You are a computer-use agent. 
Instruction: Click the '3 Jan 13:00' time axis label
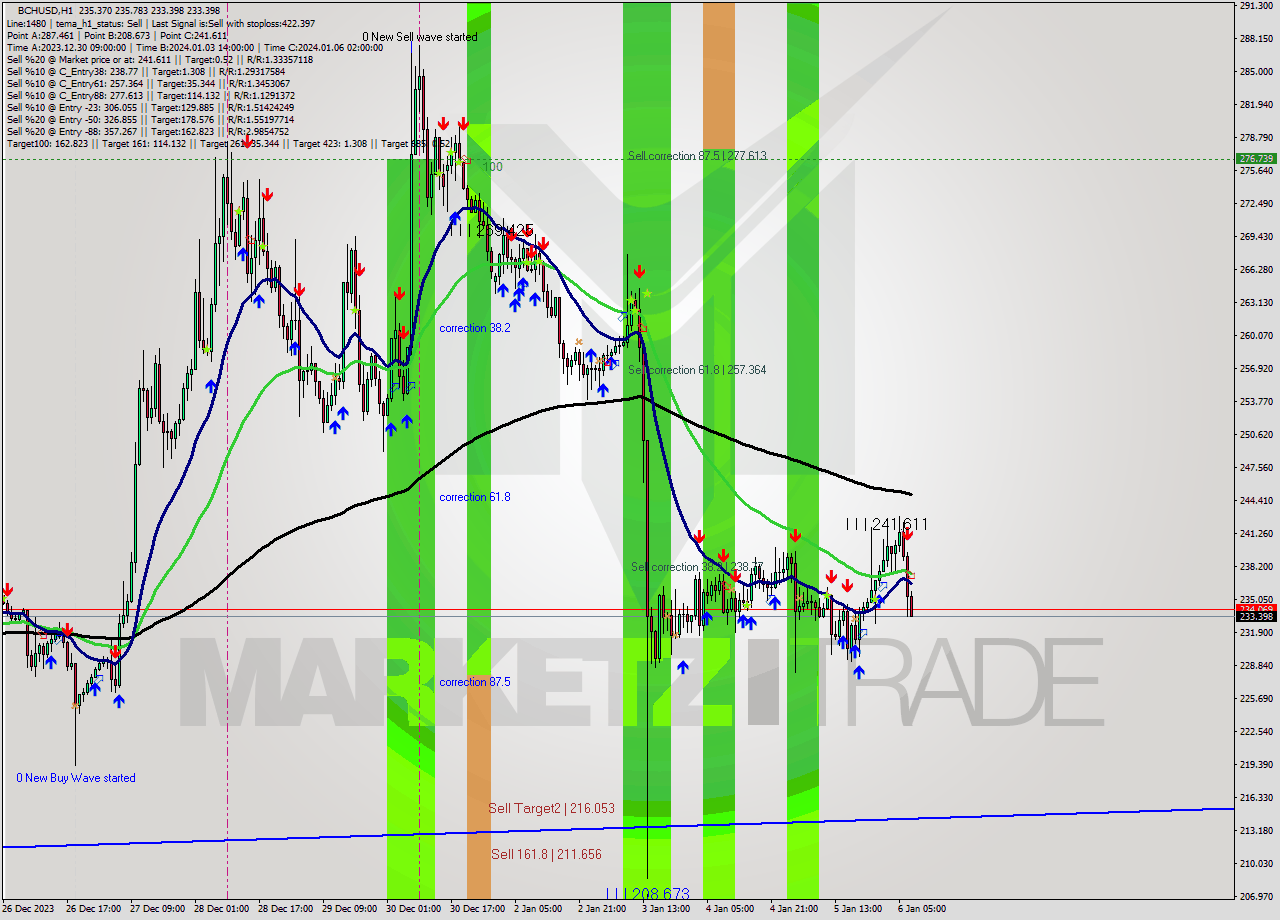[x=666, y=909]
